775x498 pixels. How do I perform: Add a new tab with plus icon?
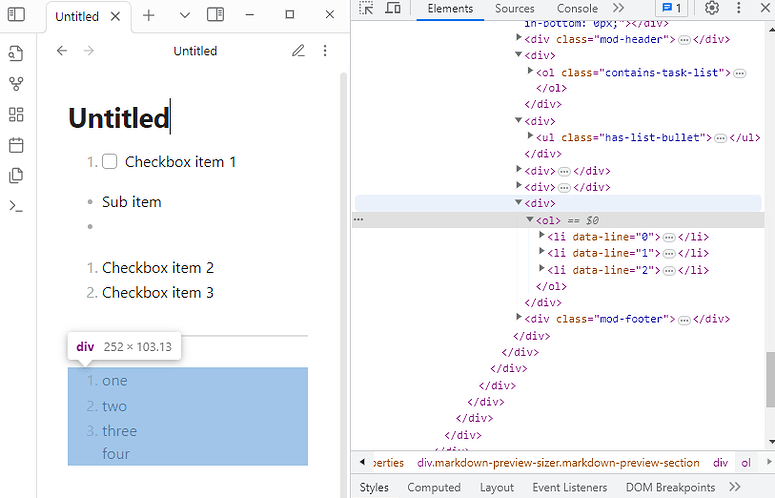[x=148, y=15]
